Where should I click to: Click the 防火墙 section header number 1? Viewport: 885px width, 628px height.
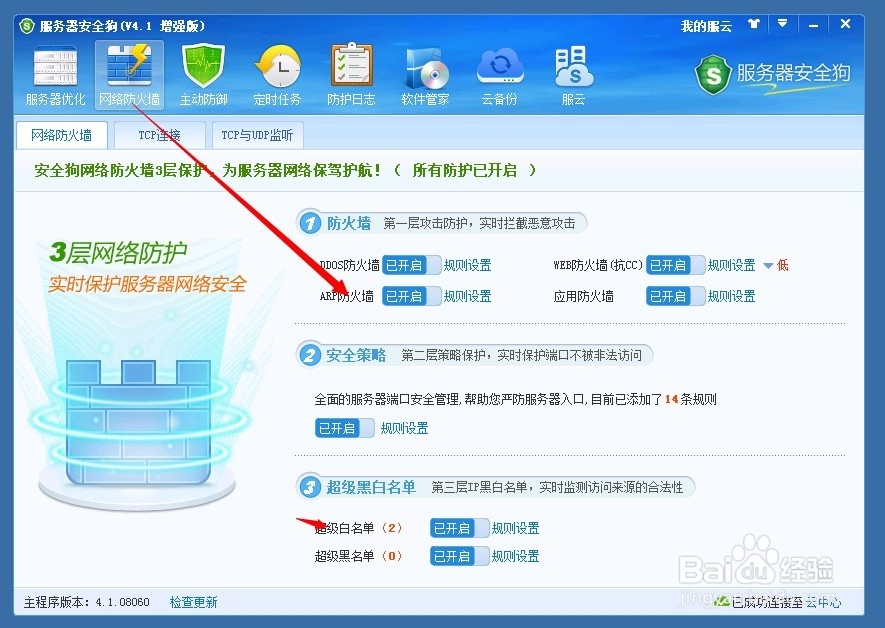310,223
